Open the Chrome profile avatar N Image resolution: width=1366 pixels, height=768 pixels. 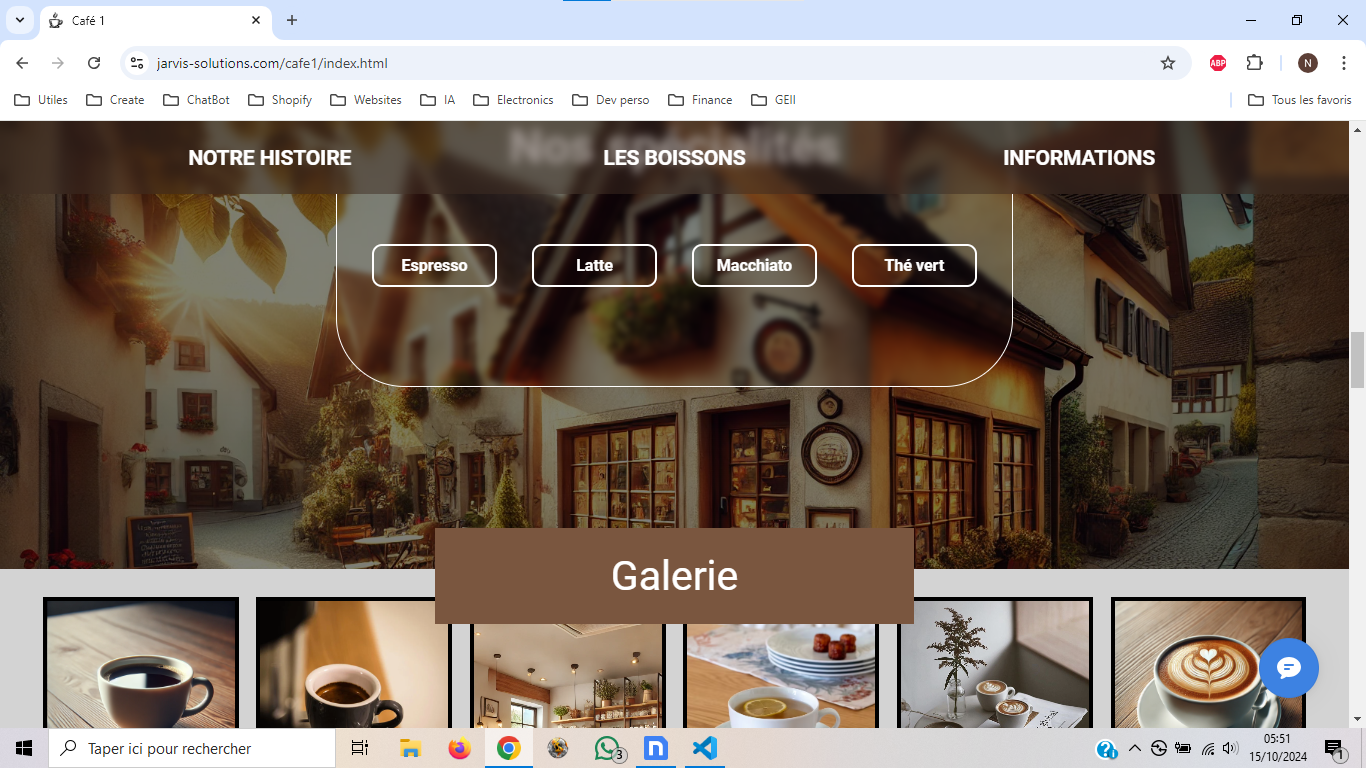tap(1307, 63)
